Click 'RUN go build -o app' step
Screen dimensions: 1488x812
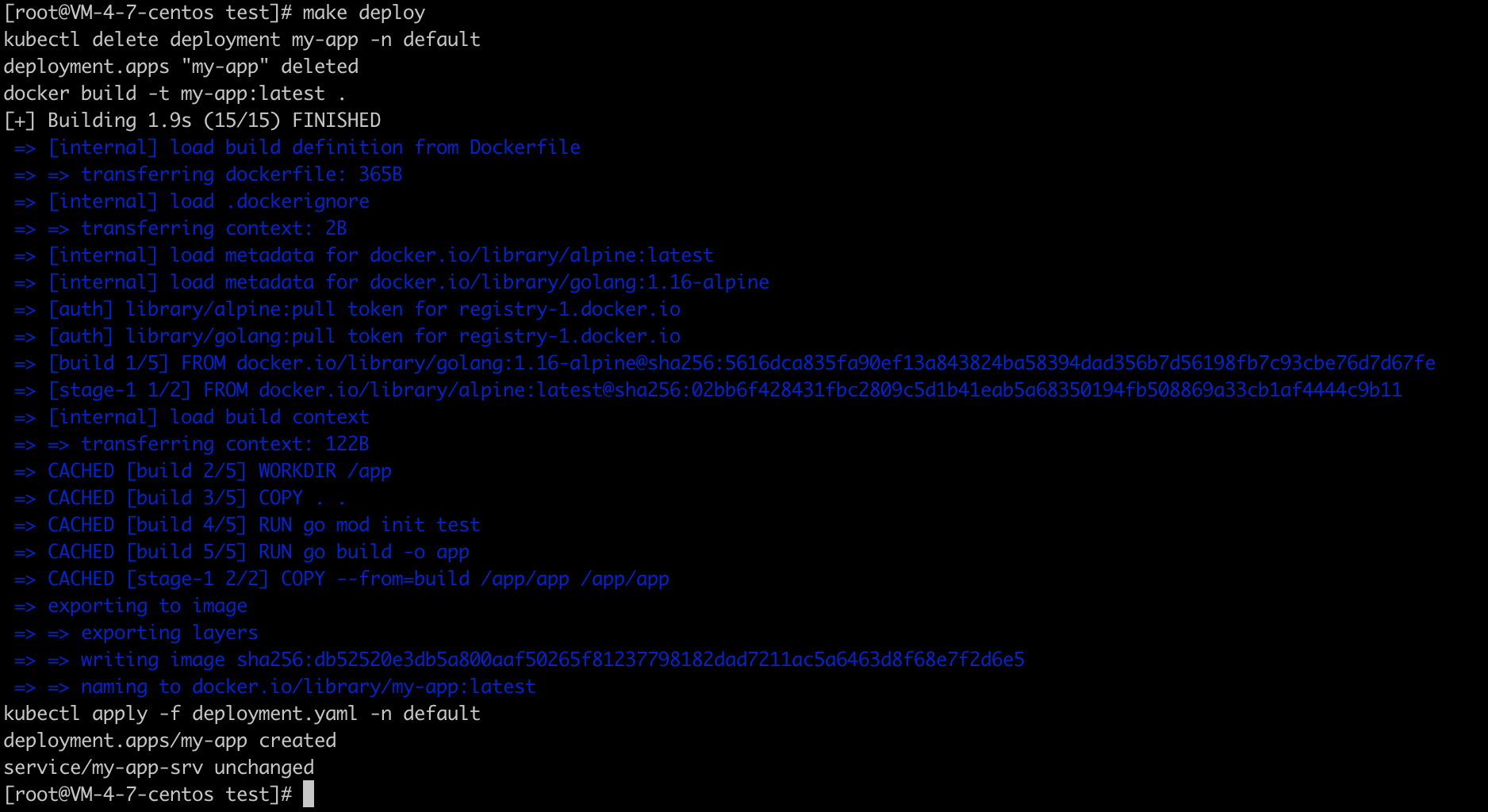(364, 552)
